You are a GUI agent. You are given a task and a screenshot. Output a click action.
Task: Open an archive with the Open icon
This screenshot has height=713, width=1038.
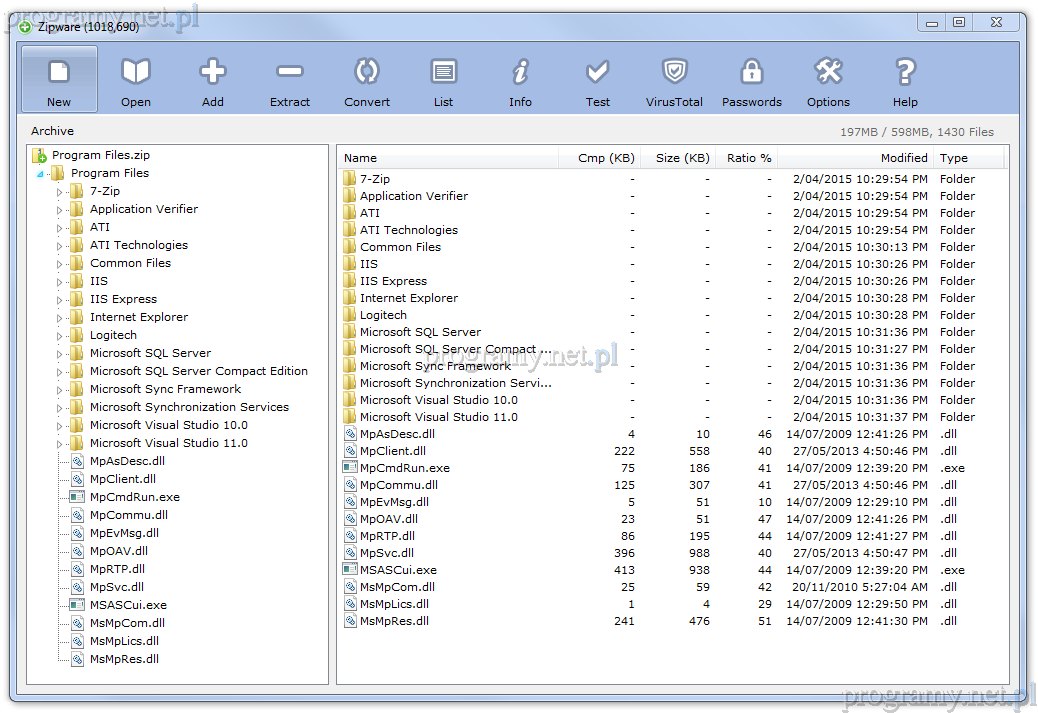tap(136, 79)
